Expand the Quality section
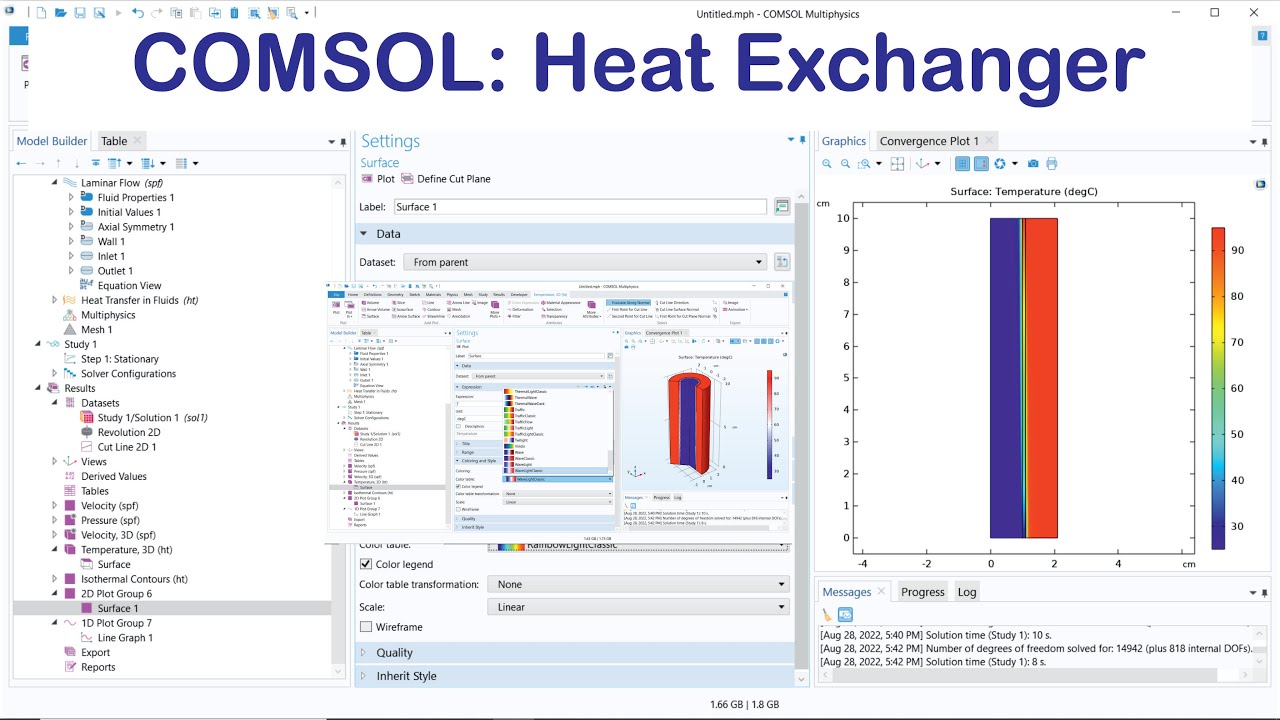The height and width of the screenshot is (720, 1280). [577, 653]
